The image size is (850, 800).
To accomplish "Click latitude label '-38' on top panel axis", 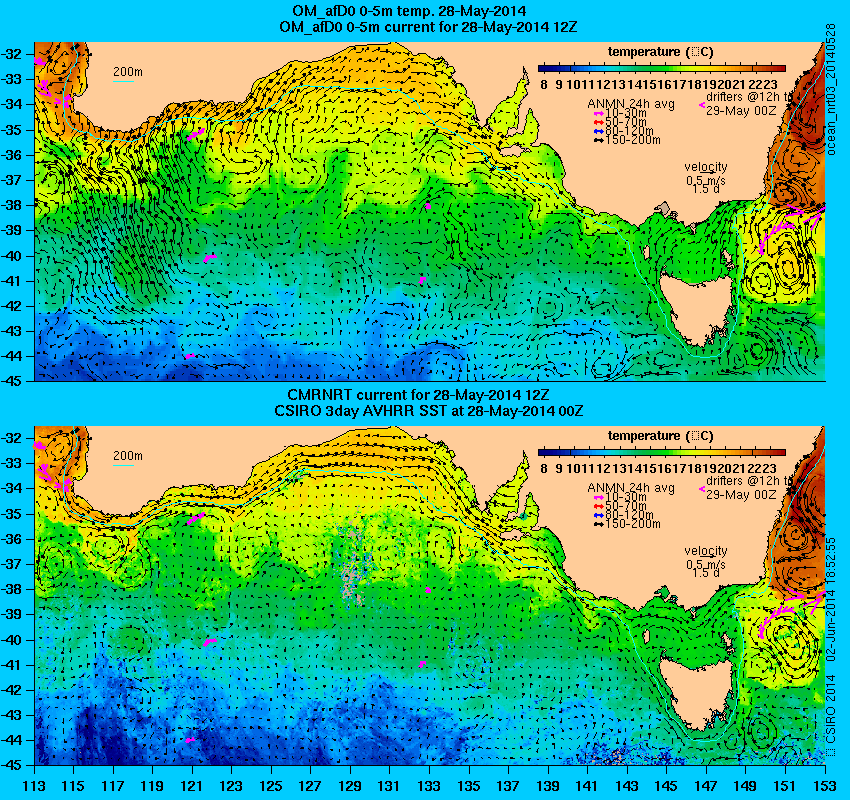I will coord(12,205).
